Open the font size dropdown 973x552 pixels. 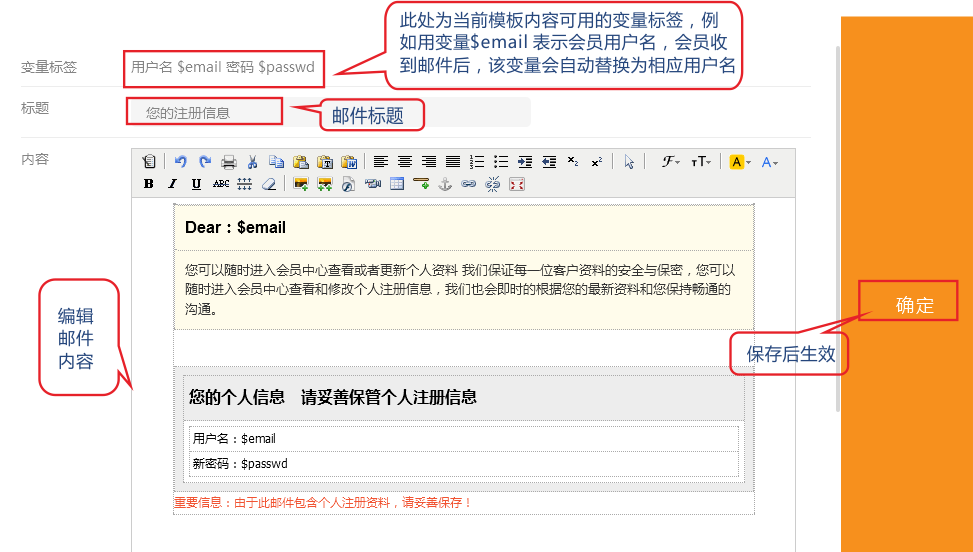(701, 162)
